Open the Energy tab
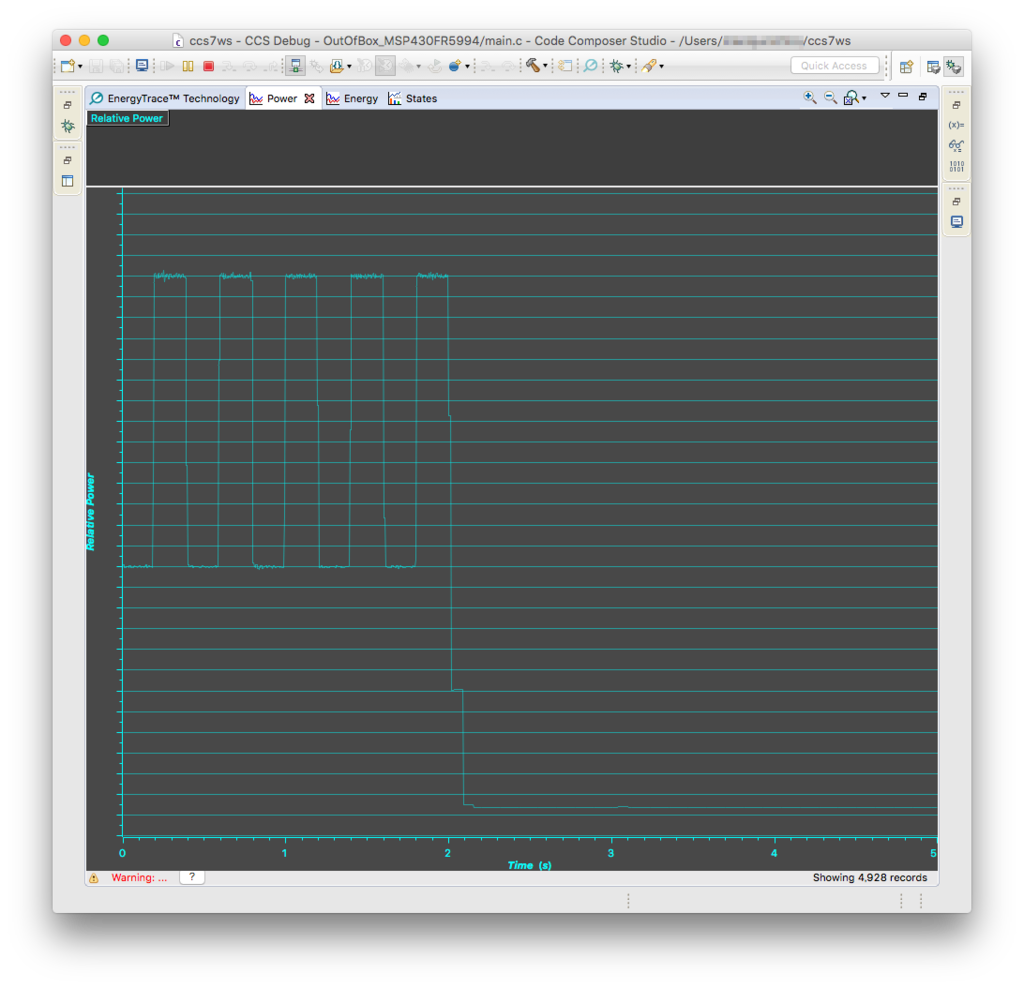Image resolution: width=1024 pixels, height=988 pixels. point(352,99)
